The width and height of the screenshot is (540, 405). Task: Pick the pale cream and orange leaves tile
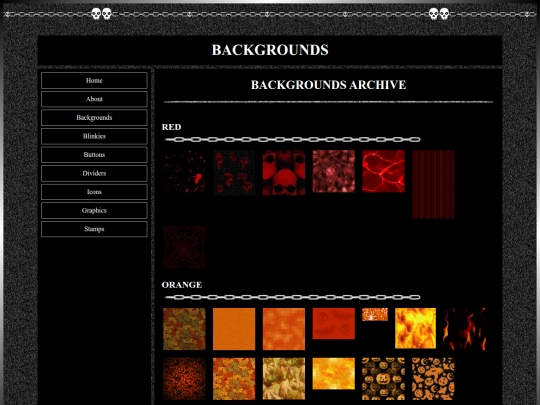[x=284, y=379]
